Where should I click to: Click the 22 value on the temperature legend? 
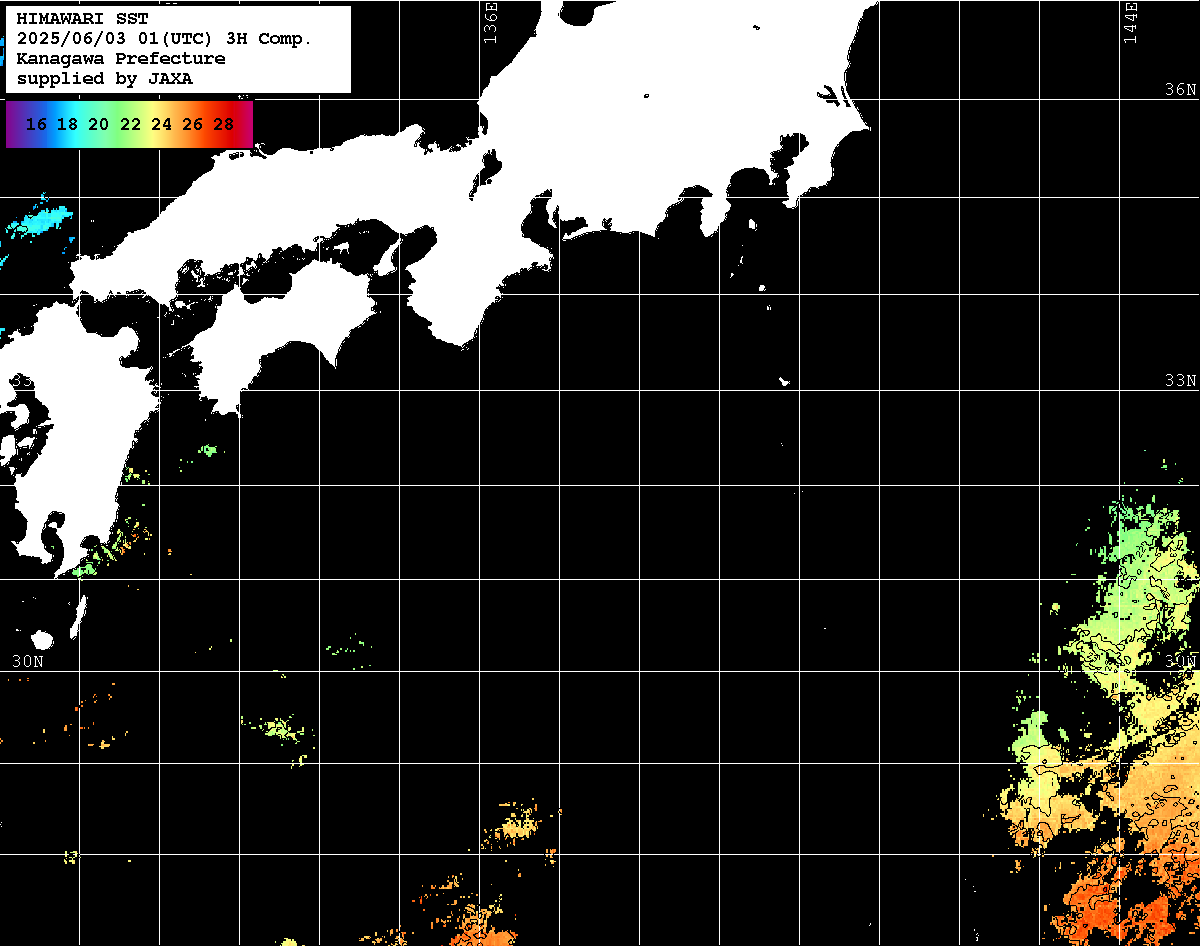pyautogui.click(x=130, y=125)
